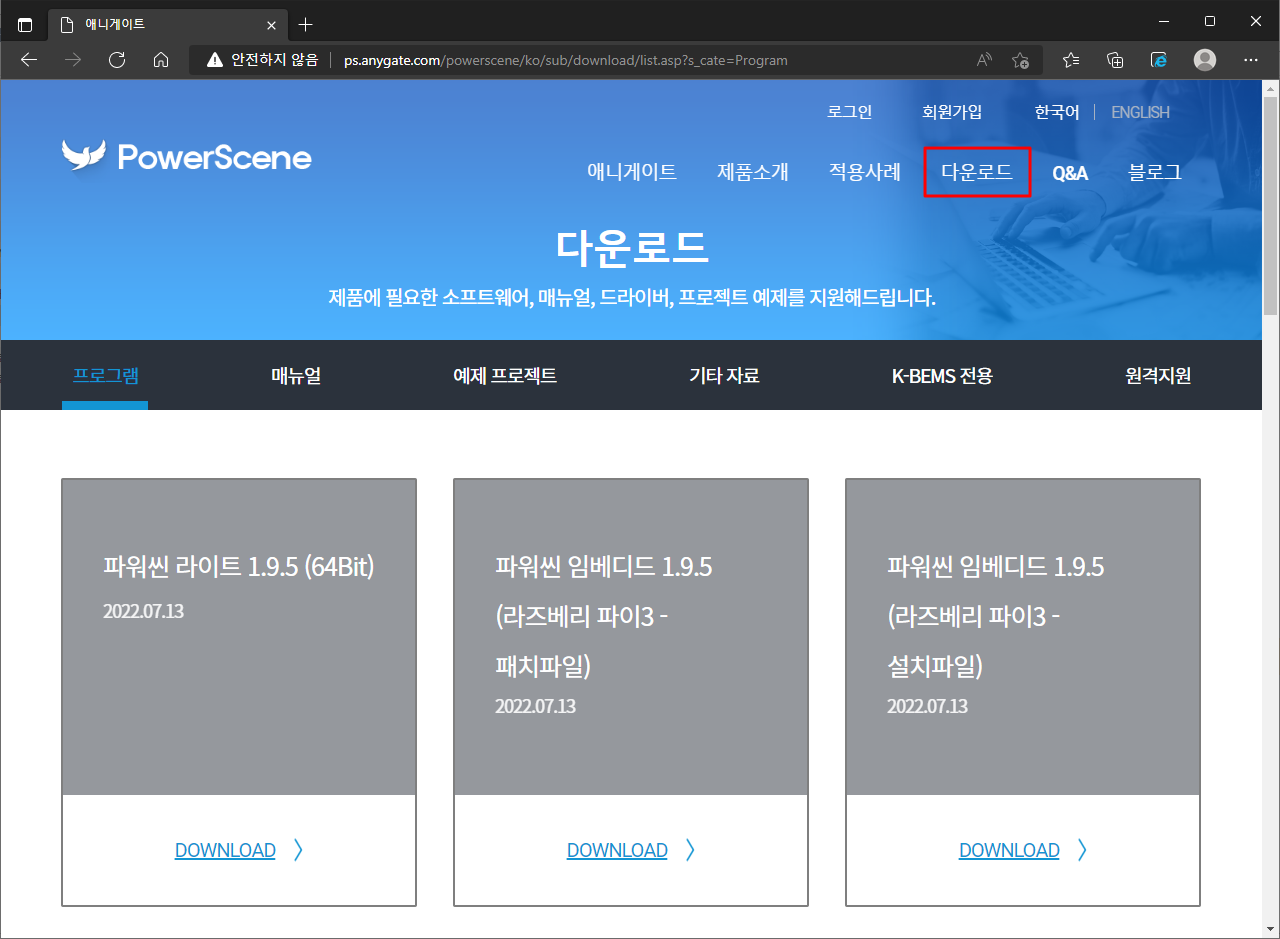Open the tab actions menu icon
1280x939 pixels.
tap(25, 24)
